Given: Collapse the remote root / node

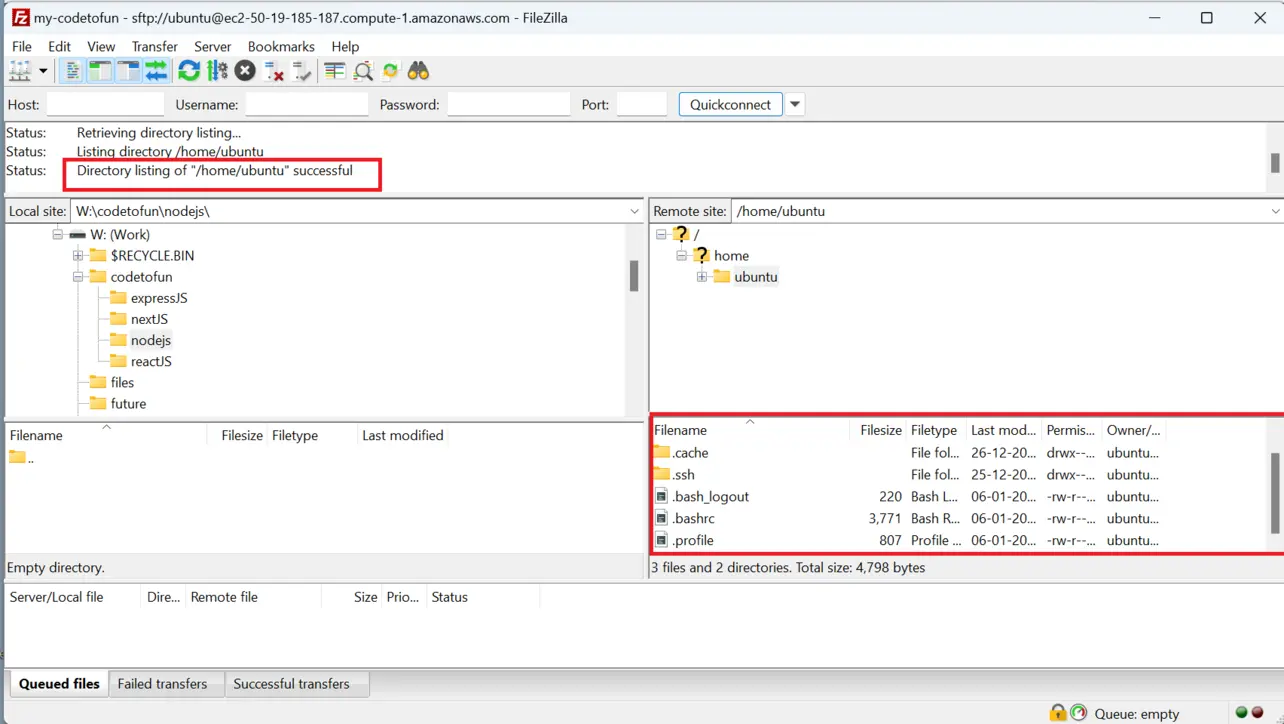Looking at the screenshot, I should coord(661,234).
